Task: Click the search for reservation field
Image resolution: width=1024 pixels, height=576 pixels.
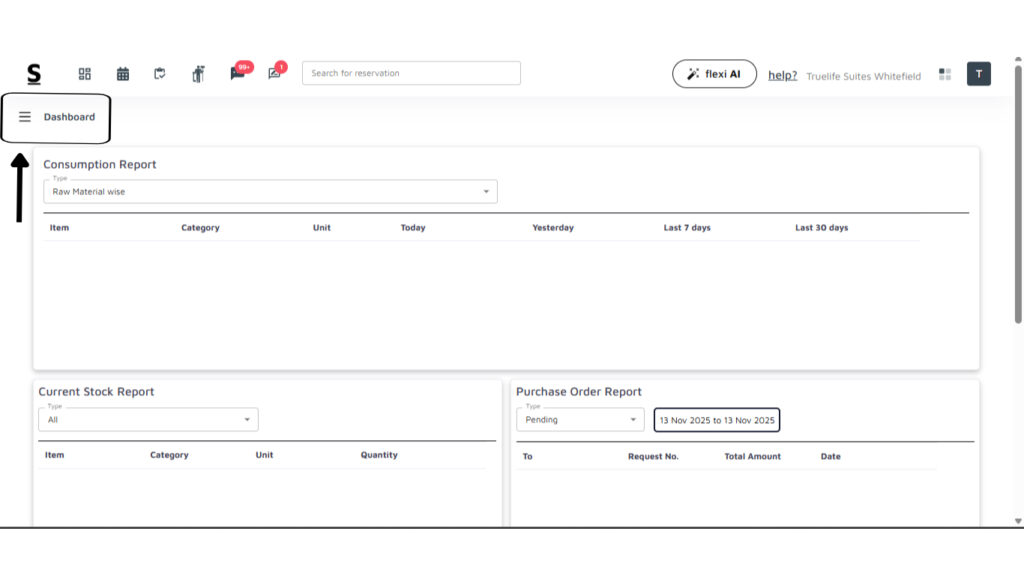Action: click(411, 73)
